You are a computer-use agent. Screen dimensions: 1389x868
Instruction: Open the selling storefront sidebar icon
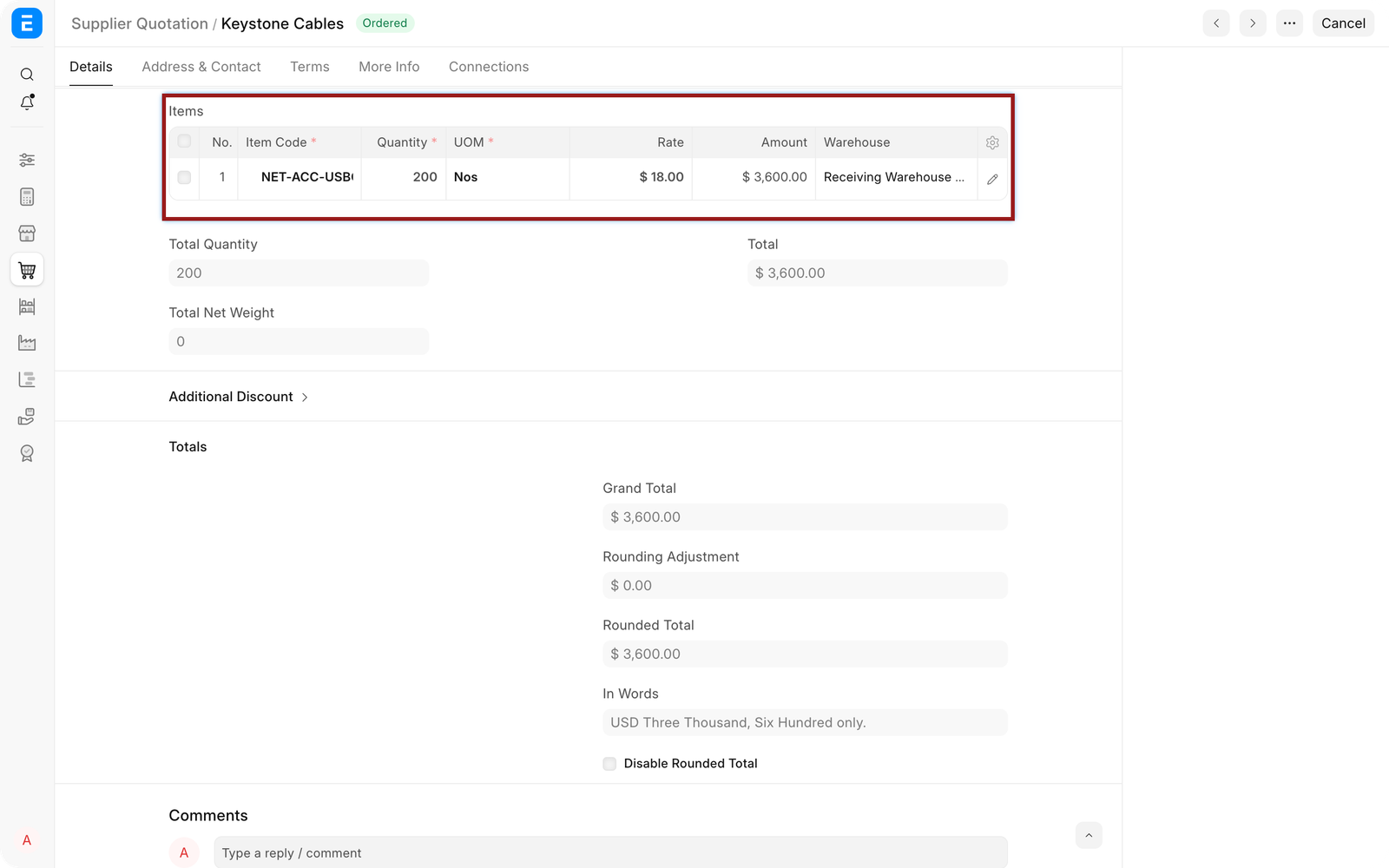pos(27,233)
